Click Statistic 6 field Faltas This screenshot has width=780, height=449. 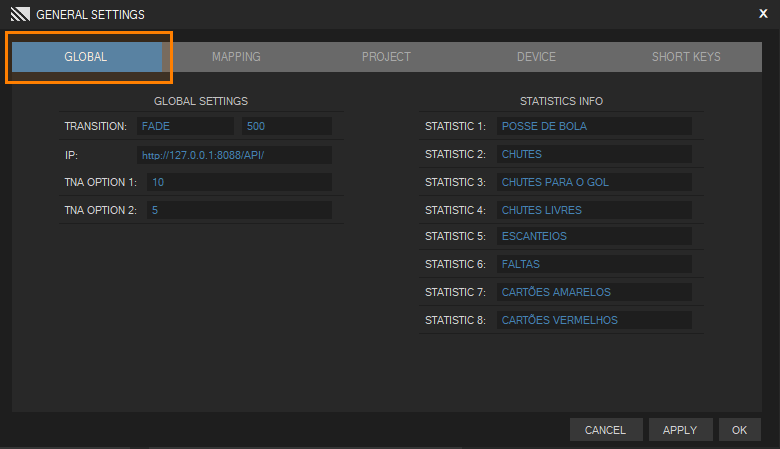[x=594, y=264]
